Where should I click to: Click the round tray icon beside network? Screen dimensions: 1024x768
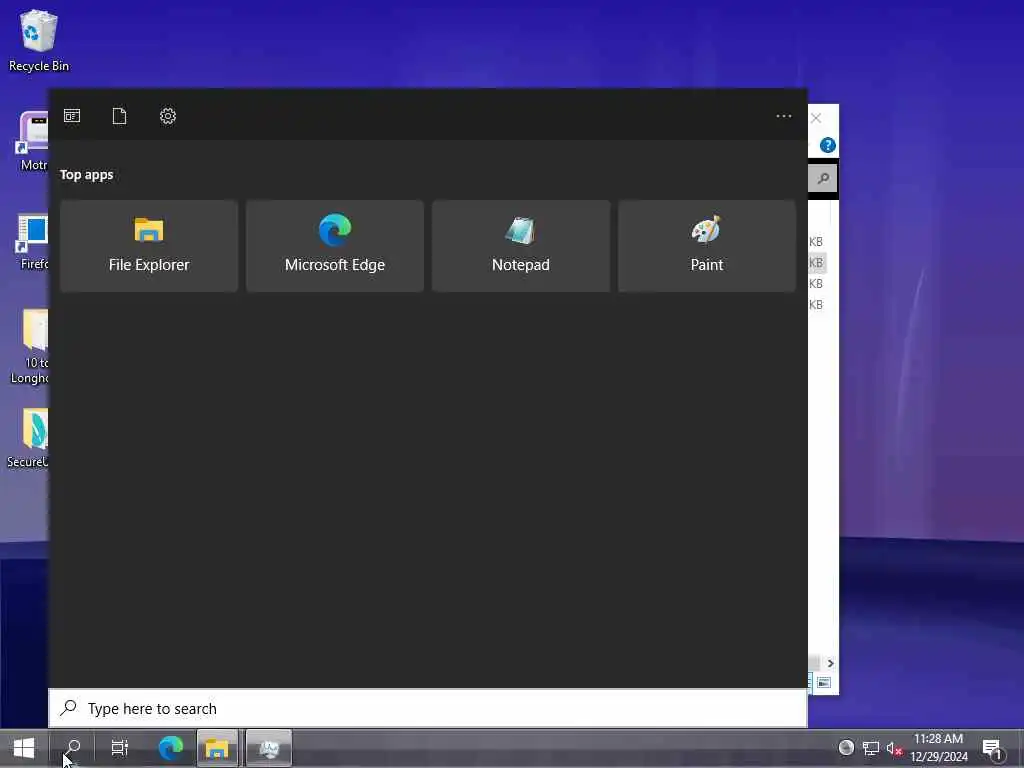tap(846, 747)
